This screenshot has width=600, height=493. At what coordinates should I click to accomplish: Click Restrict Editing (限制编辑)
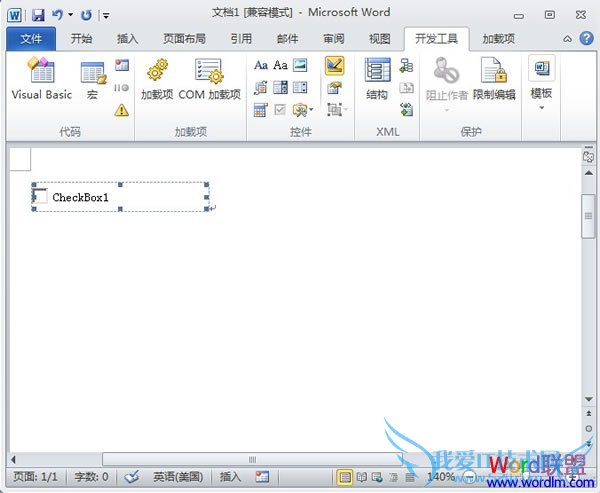coord(494,79)
